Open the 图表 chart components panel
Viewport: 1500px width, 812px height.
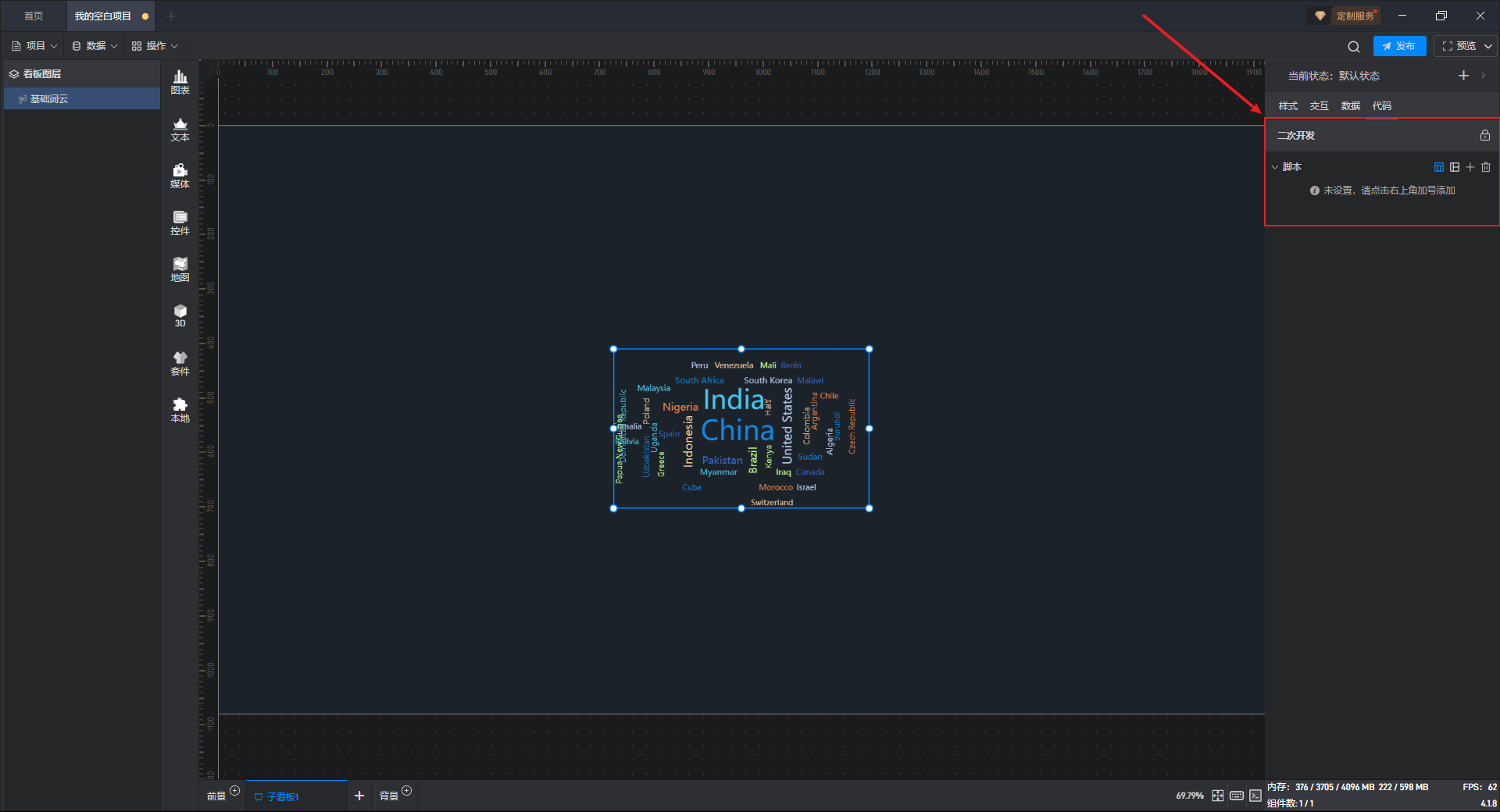click(x=180, y=81)
